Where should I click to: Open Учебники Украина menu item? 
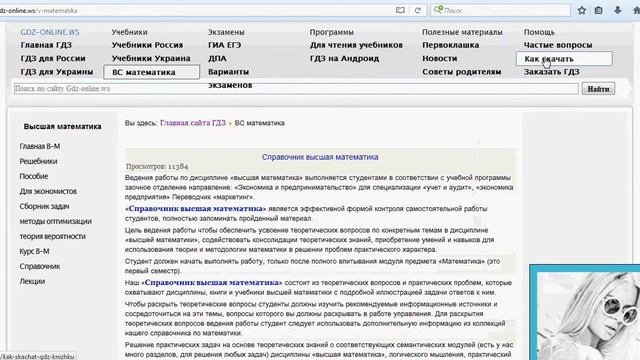(x=151, y=58)
